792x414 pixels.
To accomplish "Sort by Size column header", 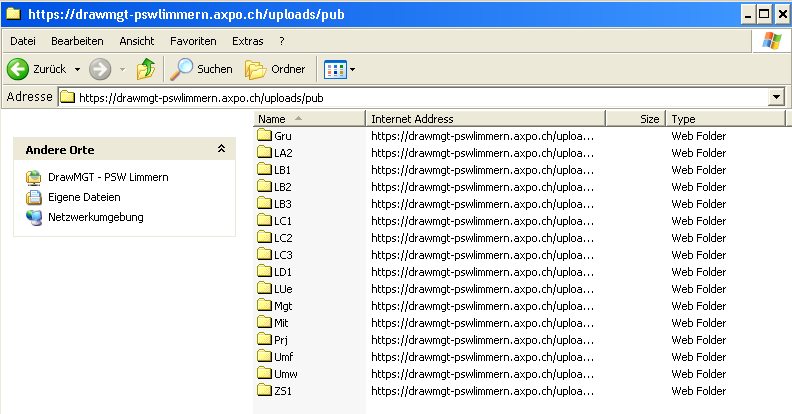I will 635,119.
